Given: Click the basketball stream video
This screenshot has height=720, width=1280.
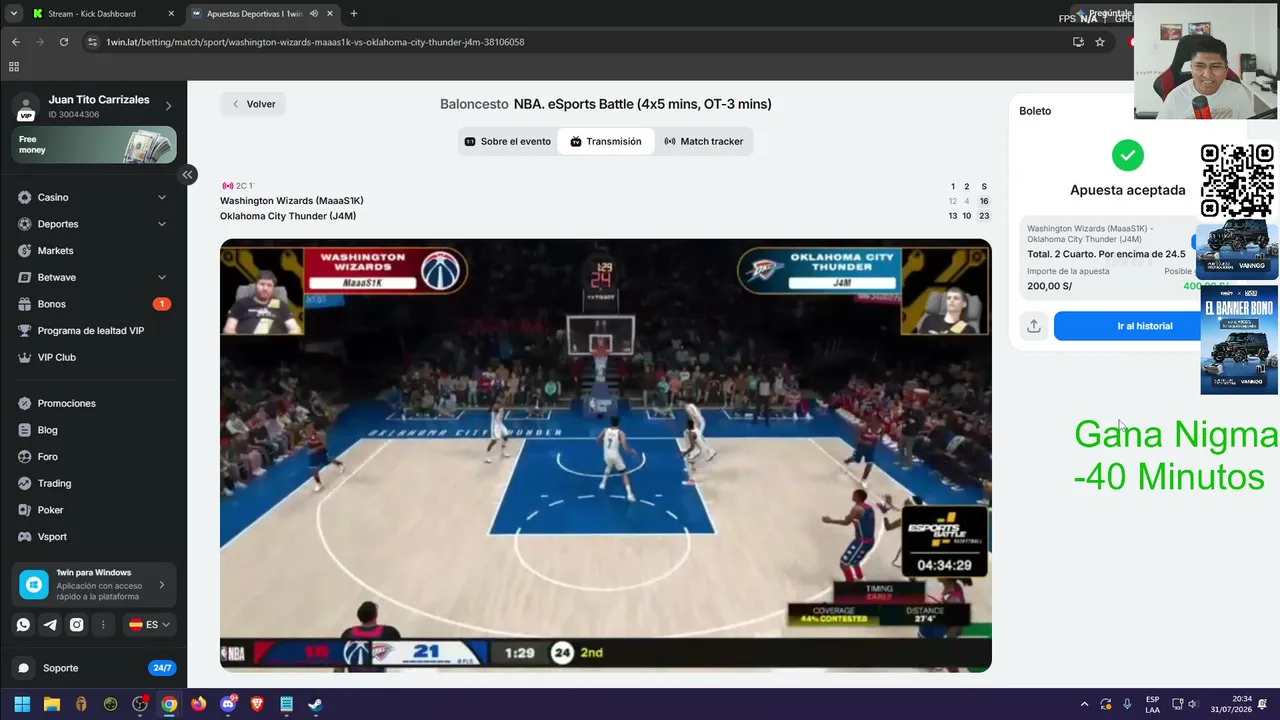Looking at the screenshot, I should point(606,455).
